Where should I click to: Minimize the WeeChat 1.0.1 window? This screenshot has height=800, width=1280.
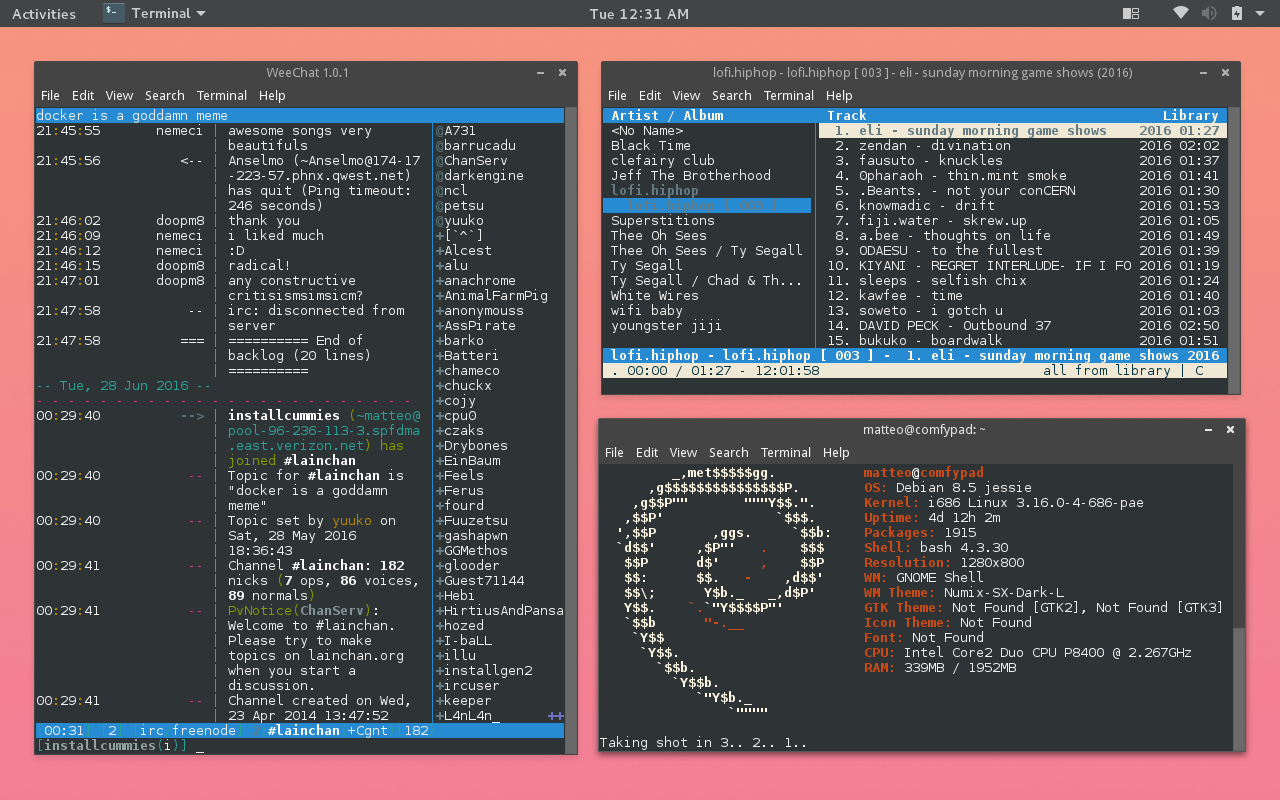click(540, 72)
